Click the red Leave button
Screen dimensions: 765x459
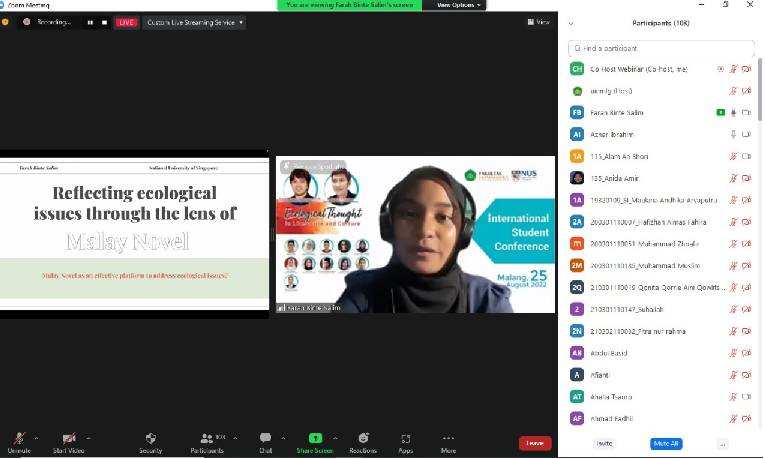pos(535,443)
